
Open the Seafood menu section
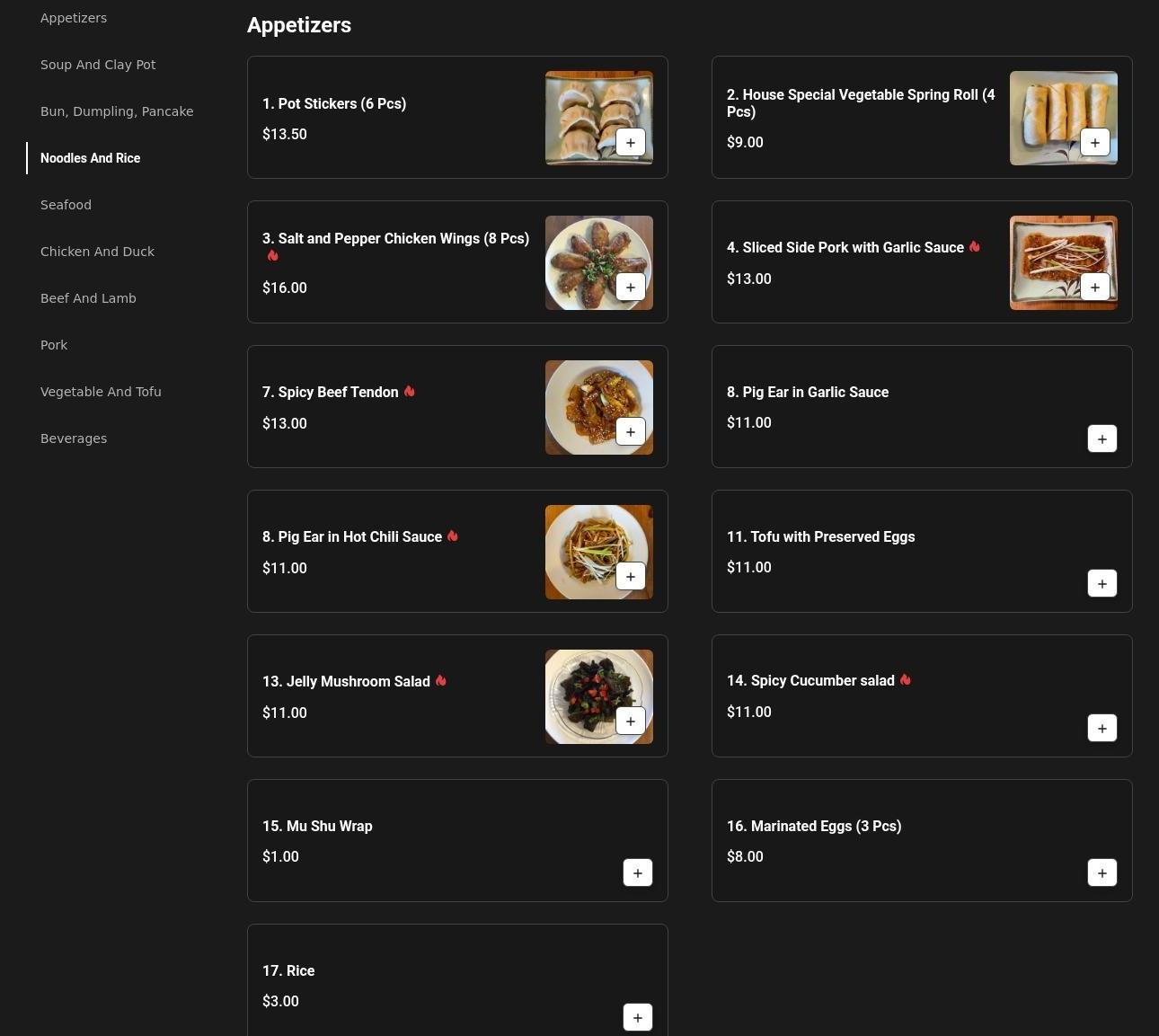pos(66,205)
